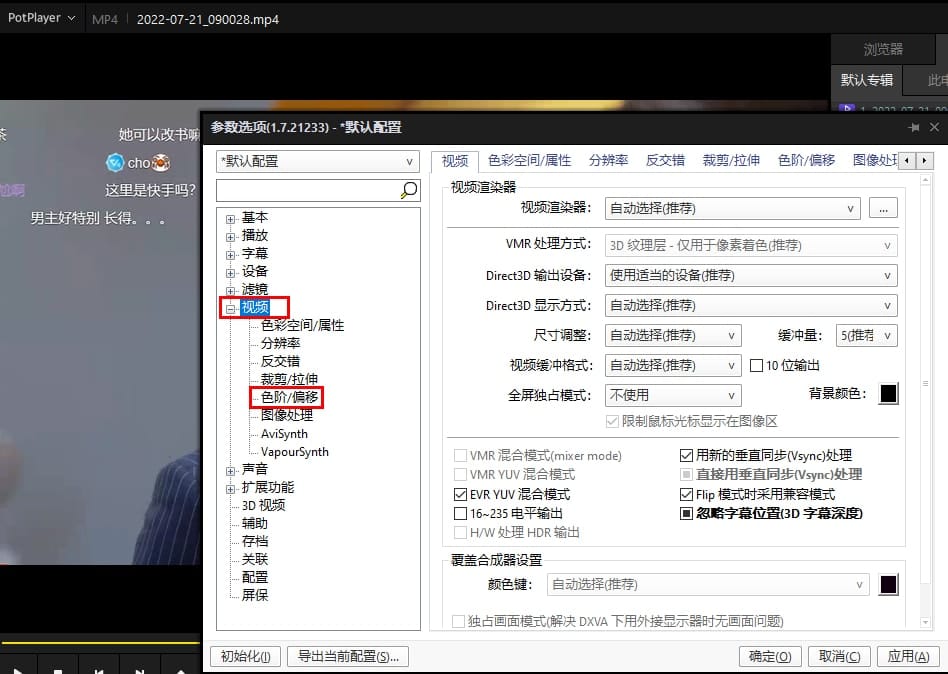Enable the 10 位输出 checkbox
Image resolution: width=948 pixels, height=674 pixels.
[757, 365]
